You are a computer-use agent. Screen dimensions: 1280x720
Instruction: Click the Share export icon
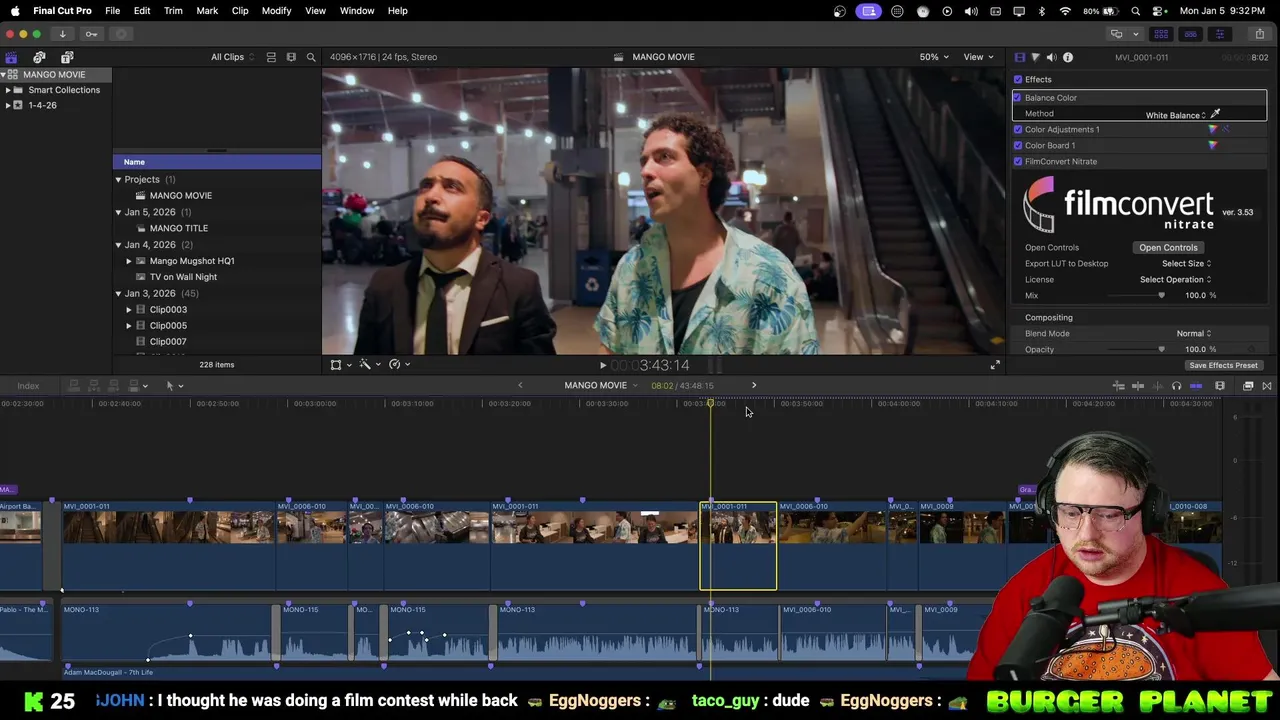pyautogui.click(x=1259, y=34)
